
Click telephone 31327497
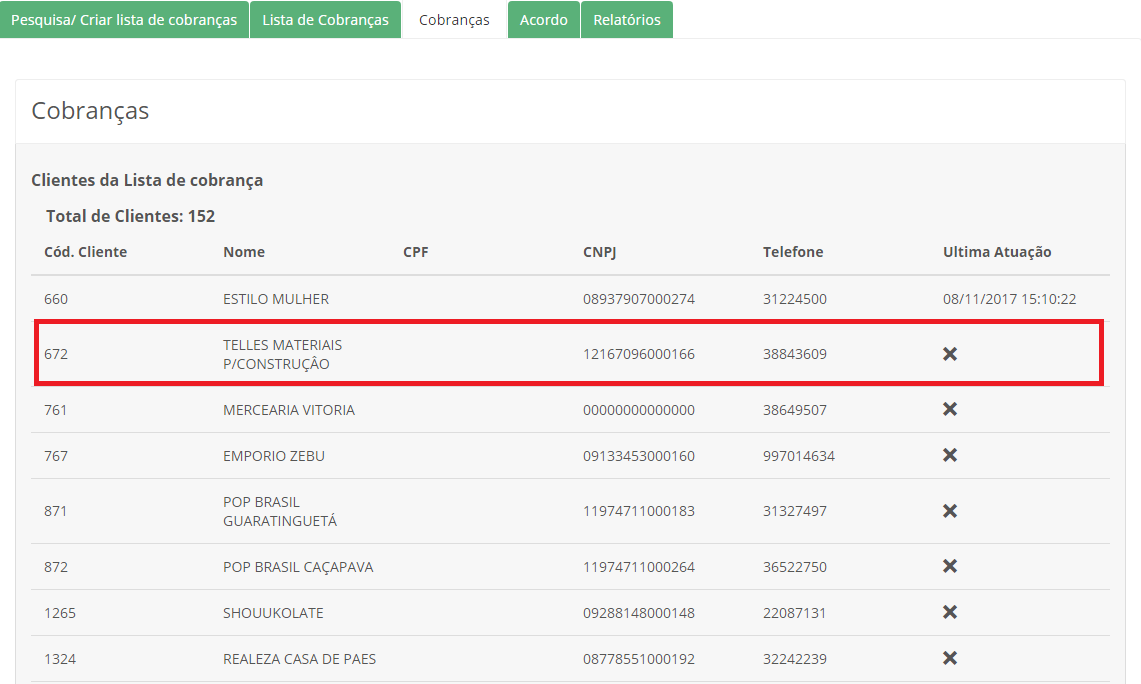795,512
